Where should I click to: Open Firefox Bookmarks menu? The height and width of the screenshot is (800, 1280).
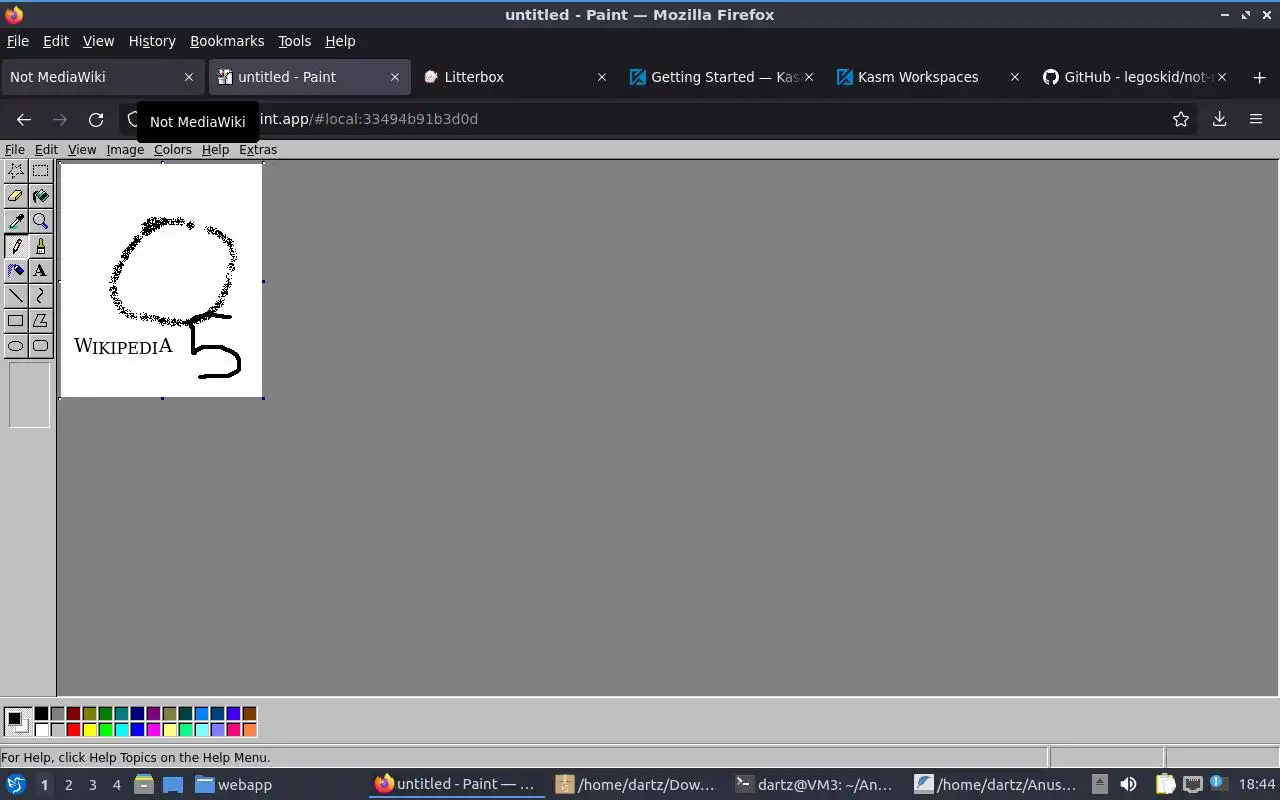(227, 41)
